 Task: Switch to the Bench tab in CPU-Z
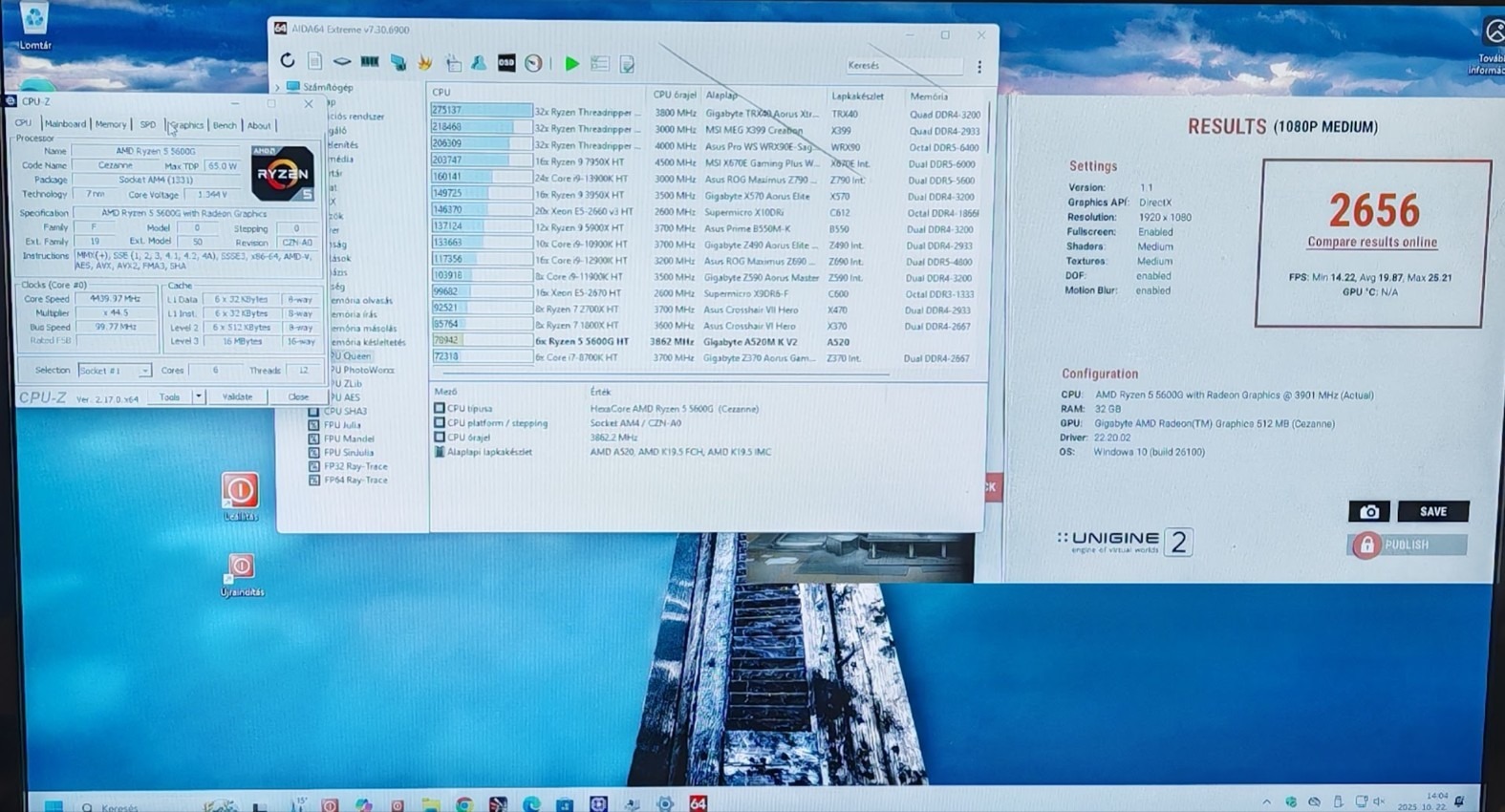pos(225,125)
